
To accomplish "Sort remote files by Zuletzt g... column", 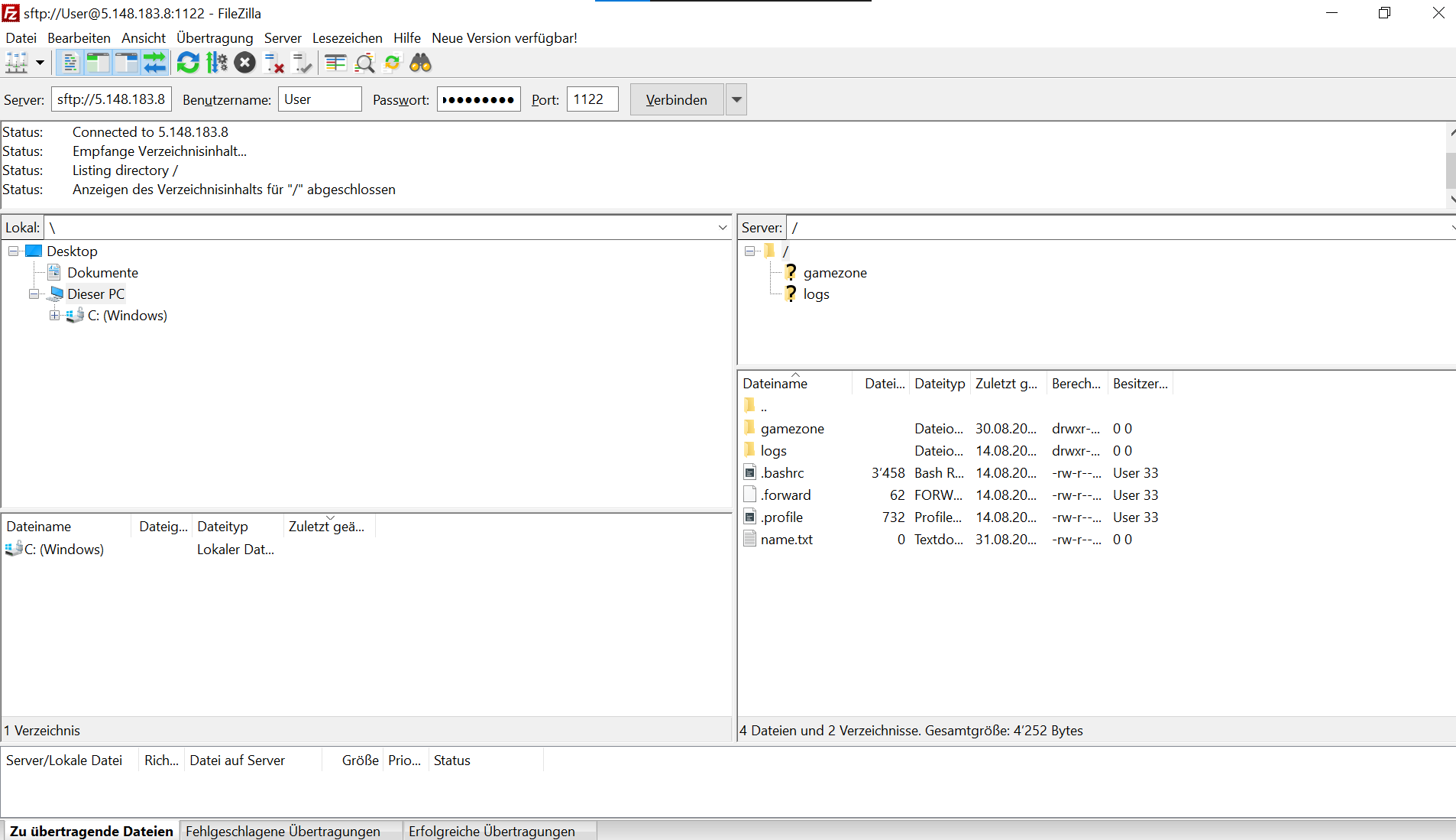I will [x=1008, y=383].
